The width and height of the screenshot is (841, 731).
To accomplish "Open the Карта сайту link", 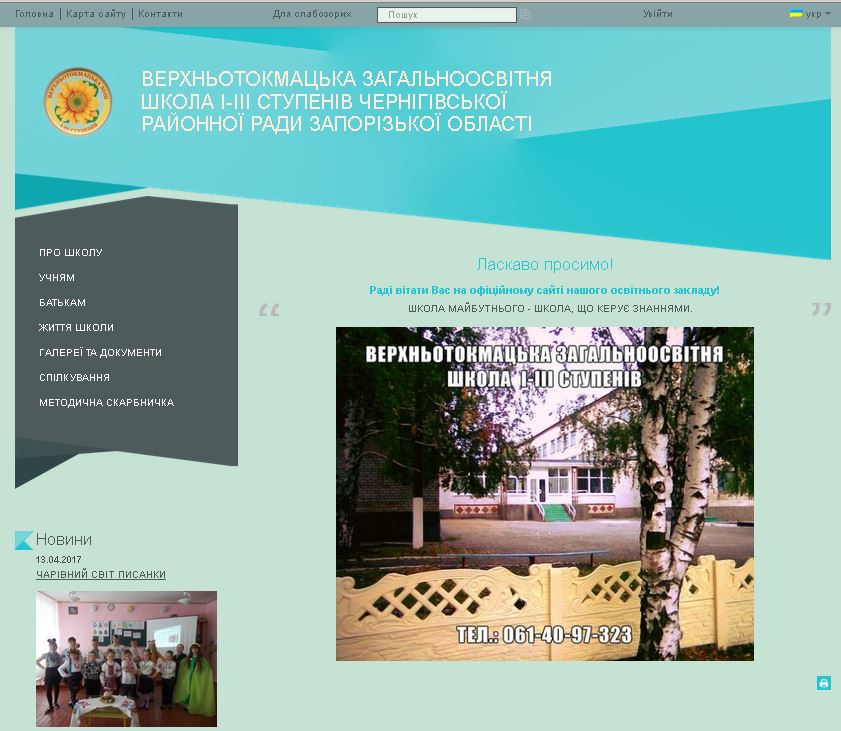I will click(96, 14).
